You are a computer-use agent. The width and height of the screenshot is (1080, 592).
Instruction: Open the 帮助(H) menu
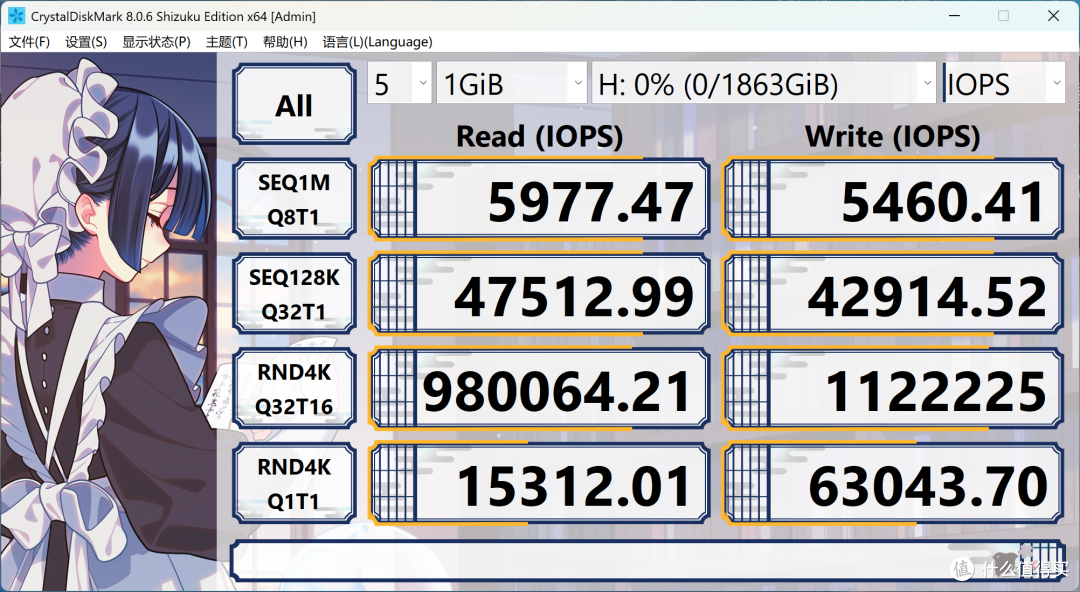coord(285,42)
